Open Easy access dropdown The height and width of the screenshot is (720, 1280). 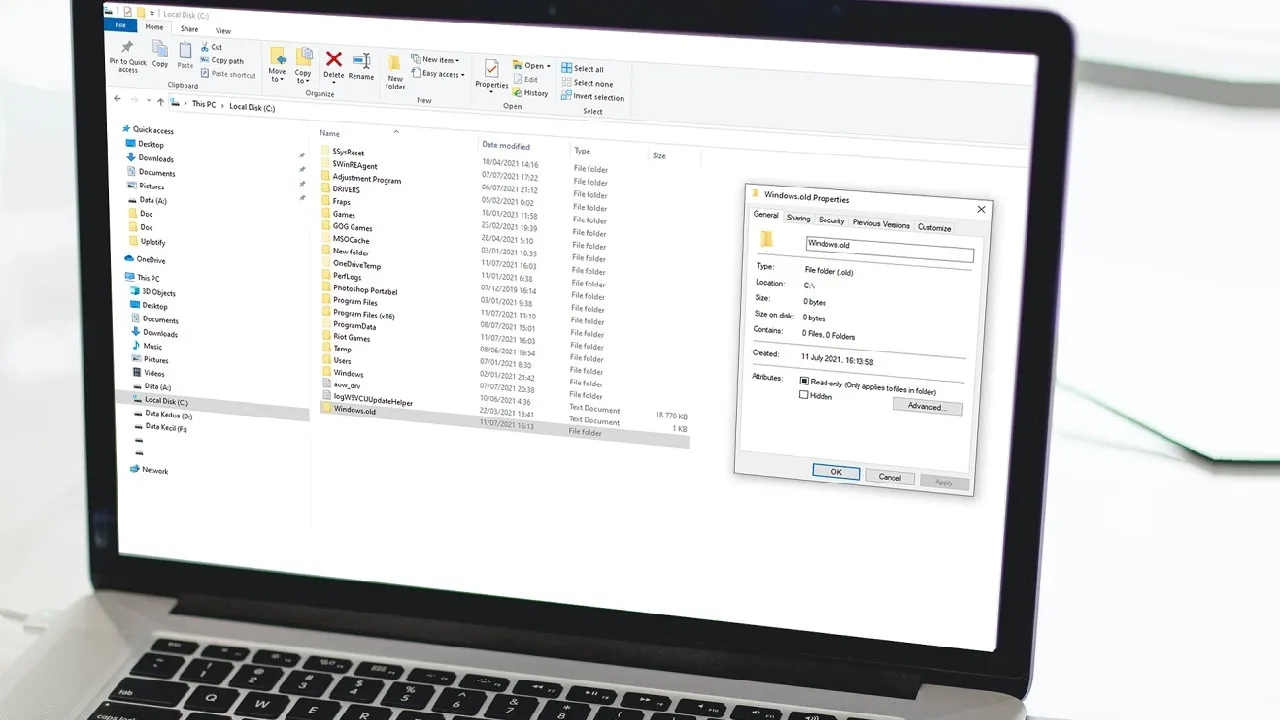(x=438, y=74)
